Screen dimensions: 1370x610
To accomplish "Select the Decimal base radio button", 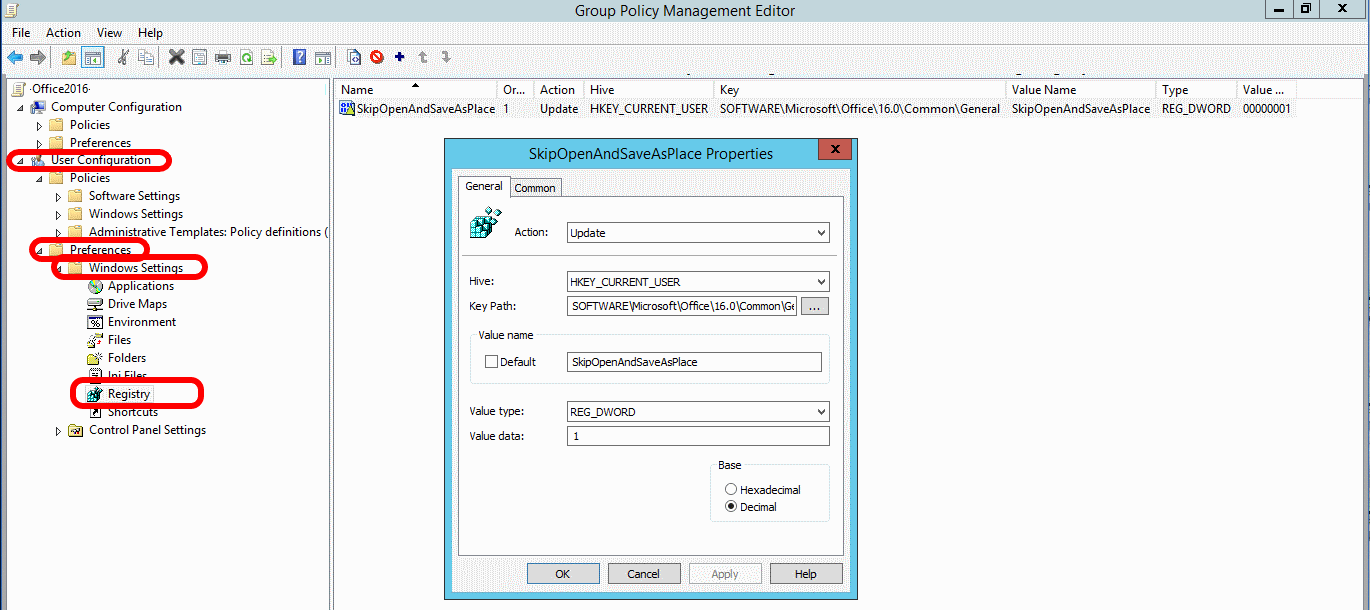I will 731,507.
